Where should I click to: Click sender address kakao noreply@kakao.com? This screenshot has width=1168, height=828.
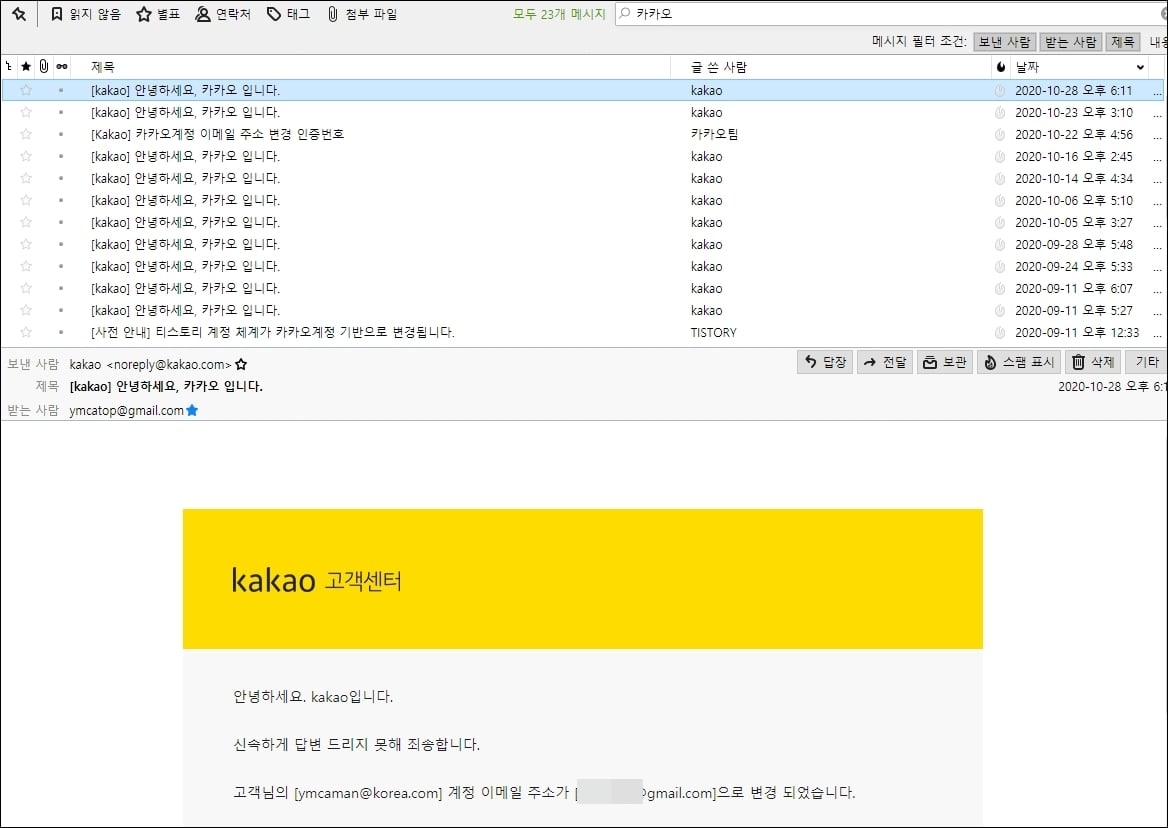tap(150, 364)
